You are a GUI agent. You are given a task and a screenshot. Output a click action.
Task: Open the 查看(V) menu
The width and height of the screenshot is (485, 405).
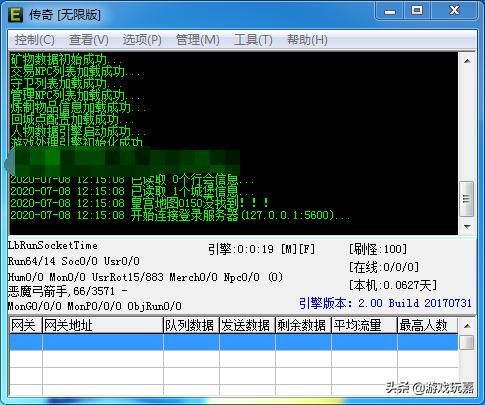(x=89, y=40)
